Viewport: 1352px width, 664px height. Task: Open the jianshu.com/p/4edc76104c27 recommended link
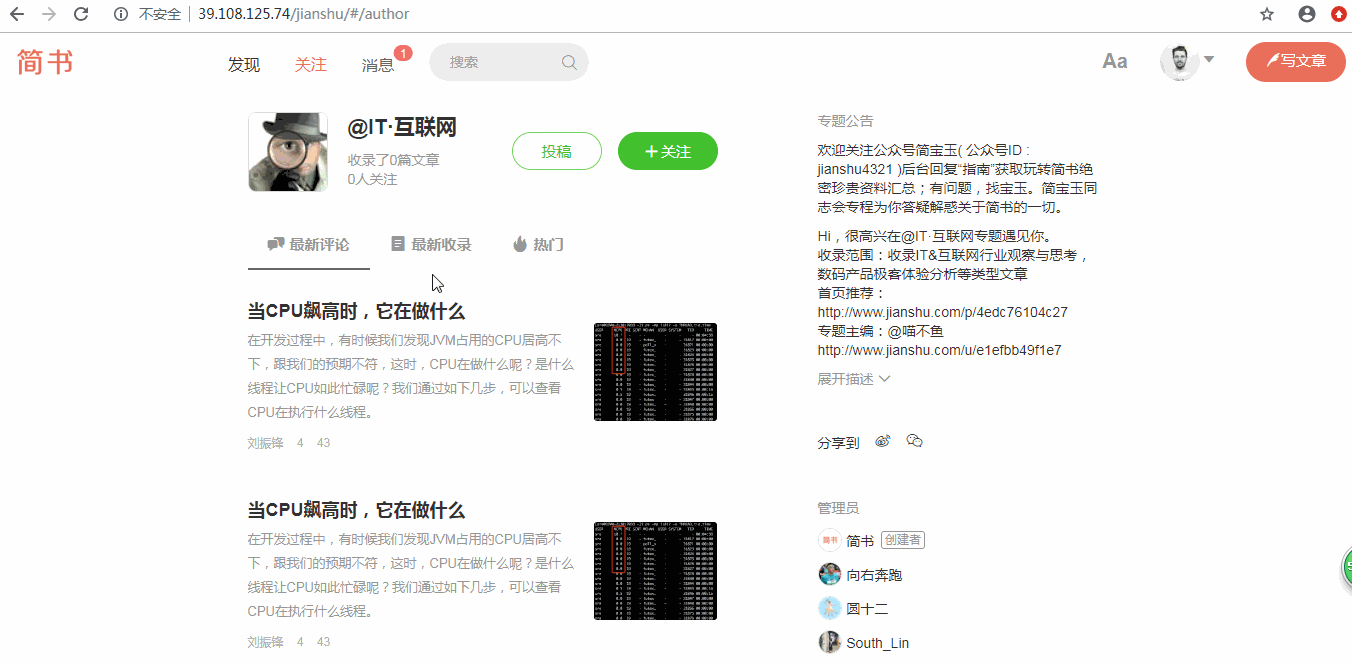(942, 312)
